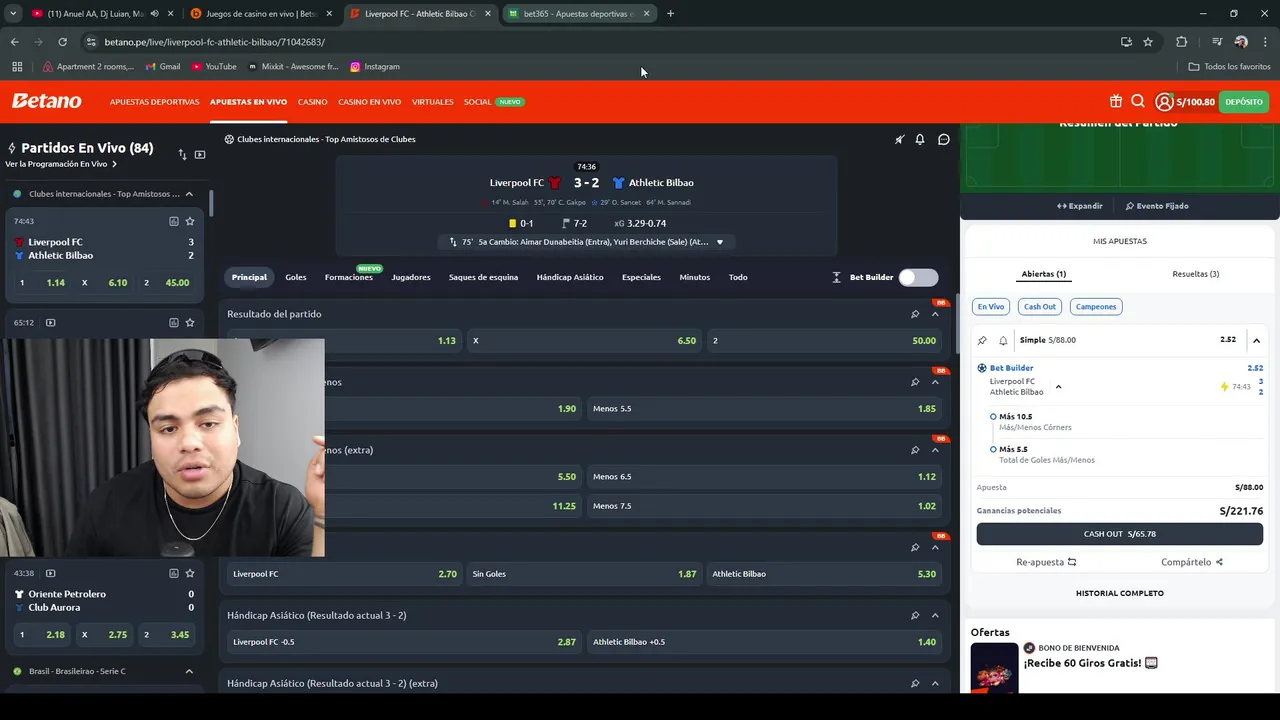Open the Chrome extensions puzzle icon
1280x720 pixels.
pyautogui.click(x=1181, y=42)
